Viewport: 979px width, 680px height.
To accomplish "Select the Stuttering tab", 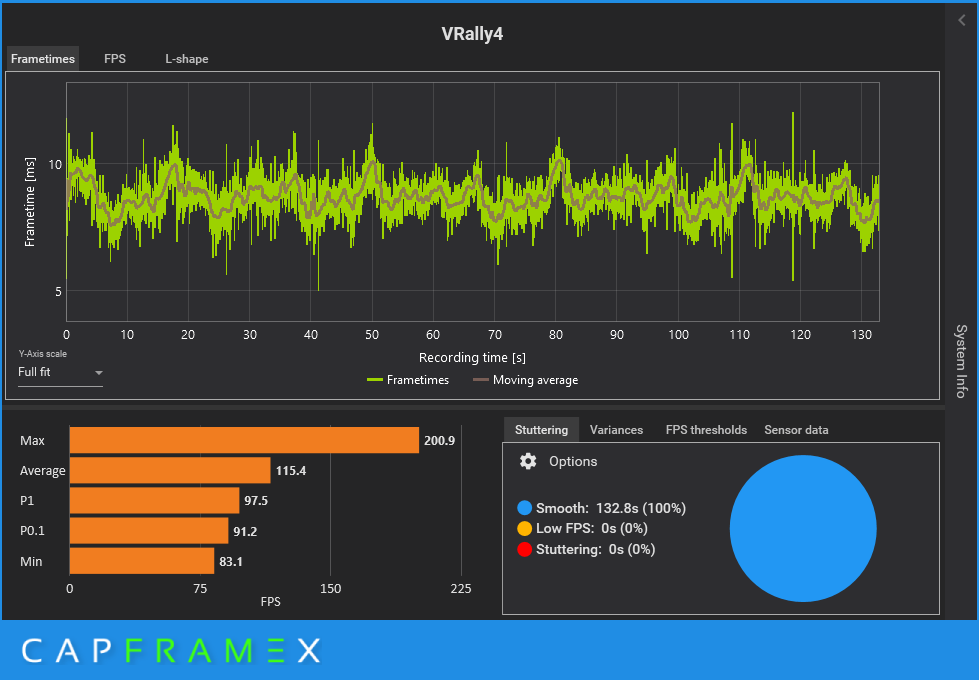I will point(541,430).
